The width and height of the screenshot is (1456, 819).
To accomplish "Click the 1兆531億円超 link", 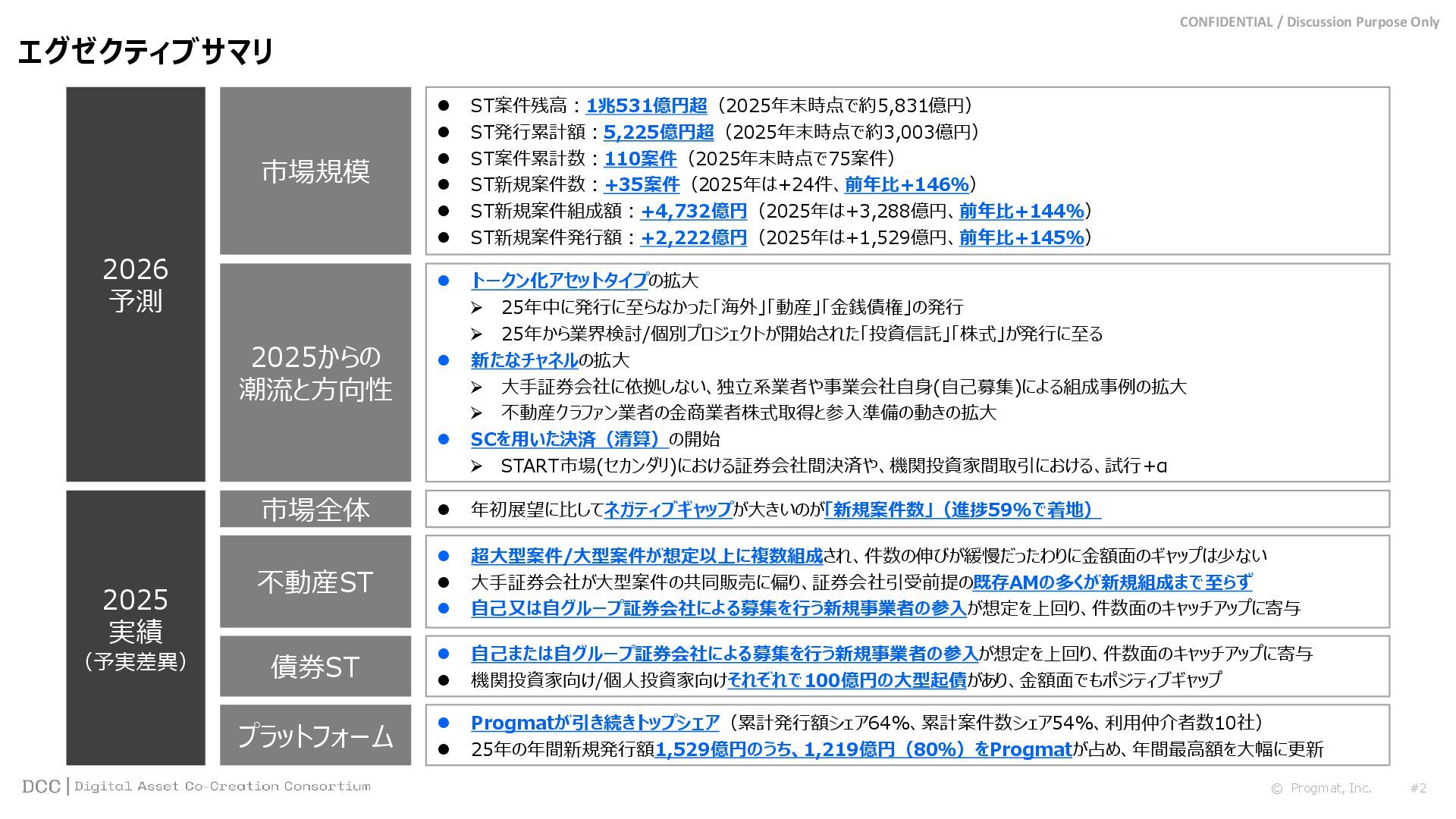I will (x=646, y=105).
